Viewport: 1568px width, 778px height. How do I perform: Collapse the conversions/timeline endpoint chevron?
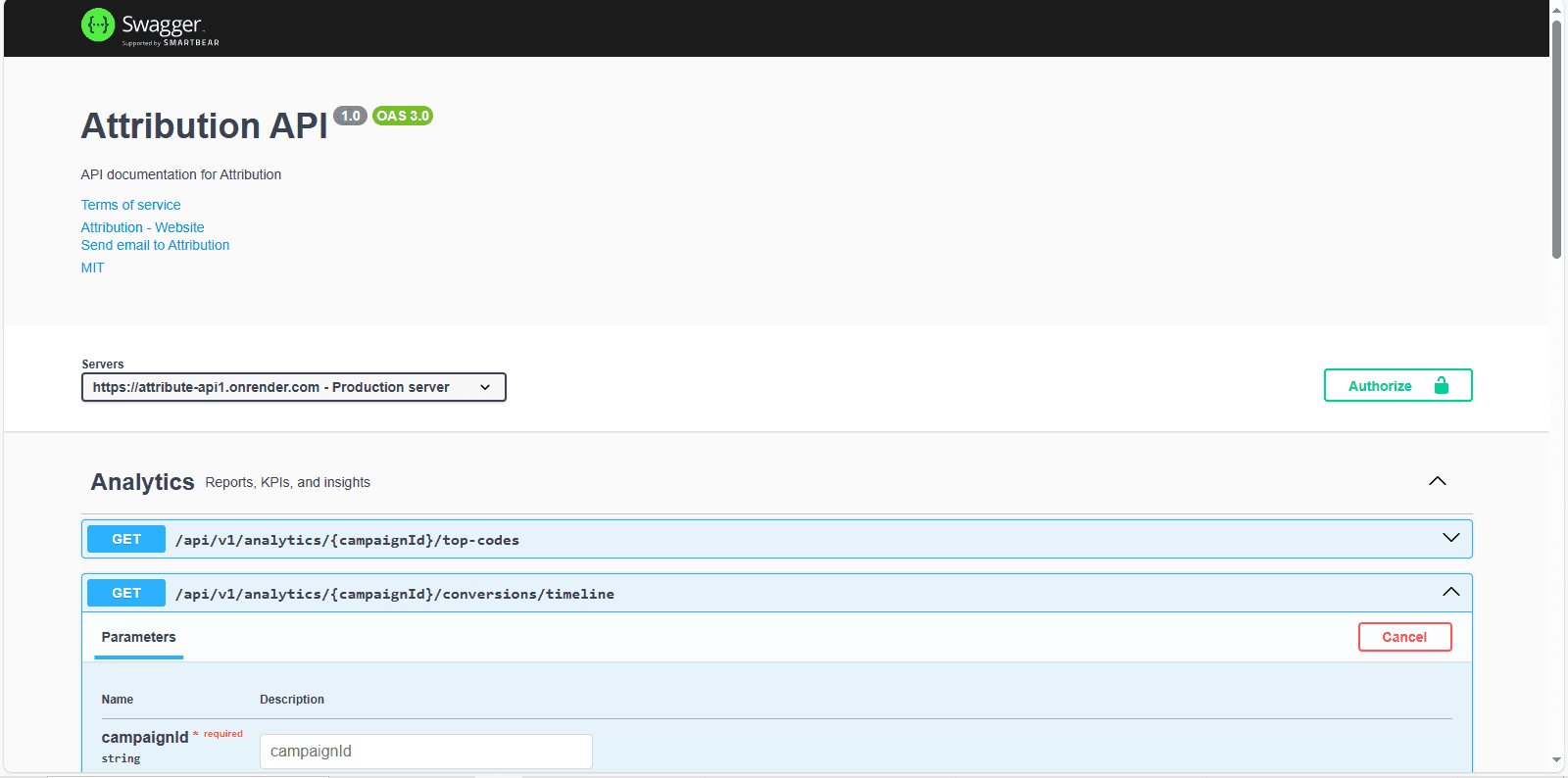(1451, 592)
